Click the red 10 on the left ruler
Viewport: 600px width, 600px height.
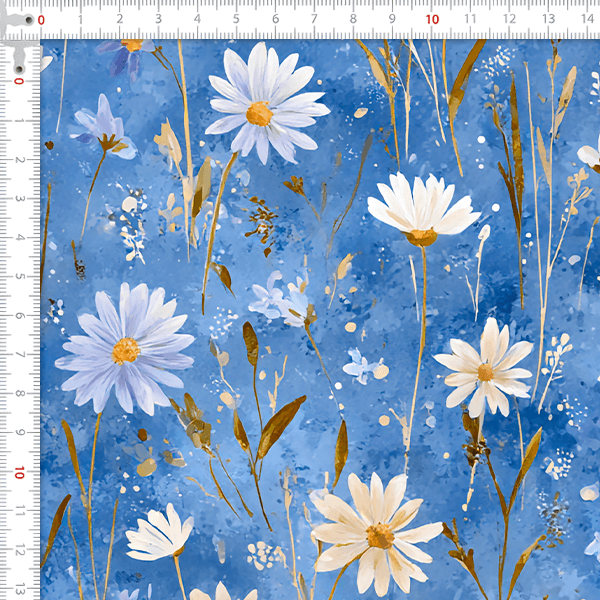[19, 472]
